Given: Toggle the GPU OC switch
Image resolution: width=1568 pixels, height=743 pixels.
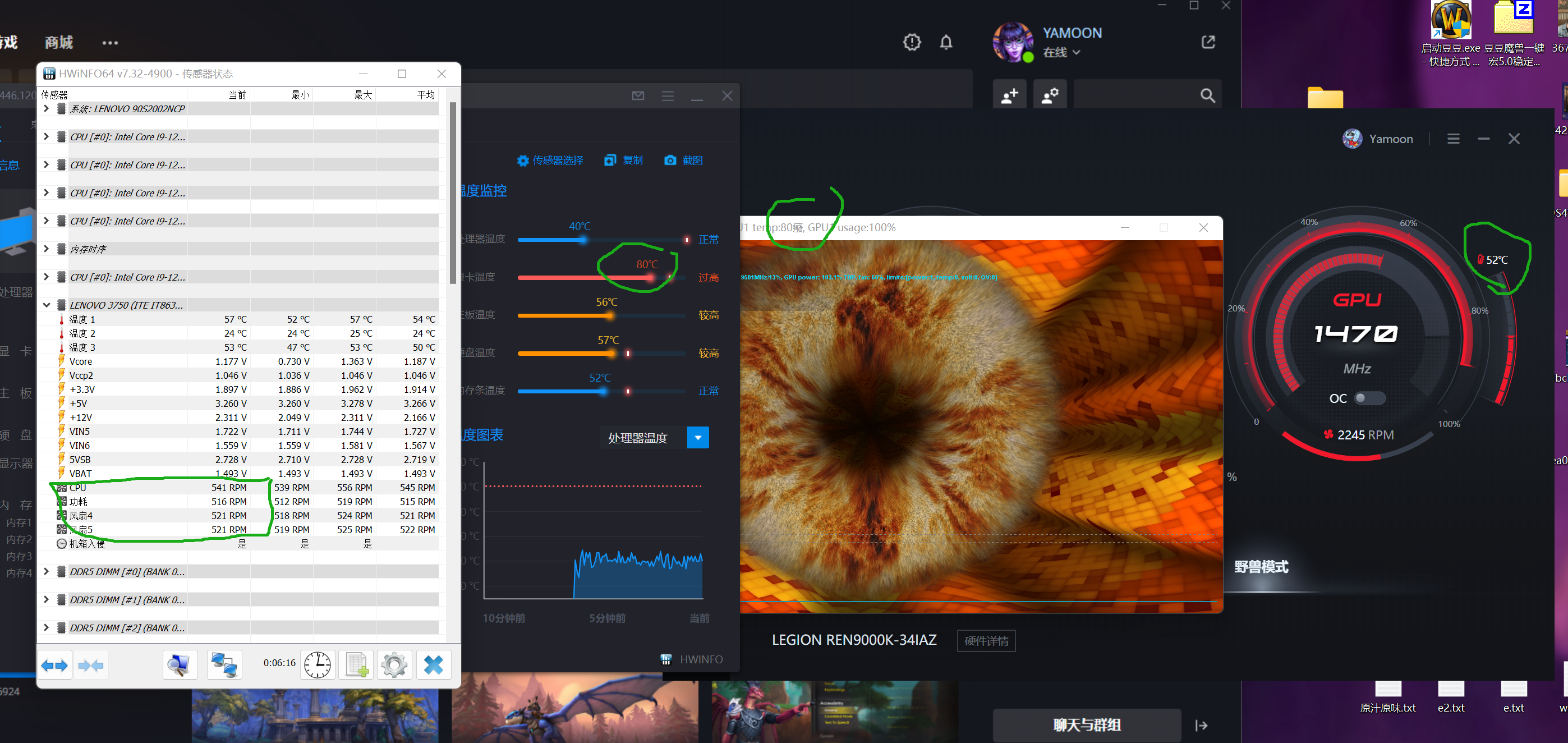Looking at the screenshot, I should pyautogui.click(x=1369, y=398).
